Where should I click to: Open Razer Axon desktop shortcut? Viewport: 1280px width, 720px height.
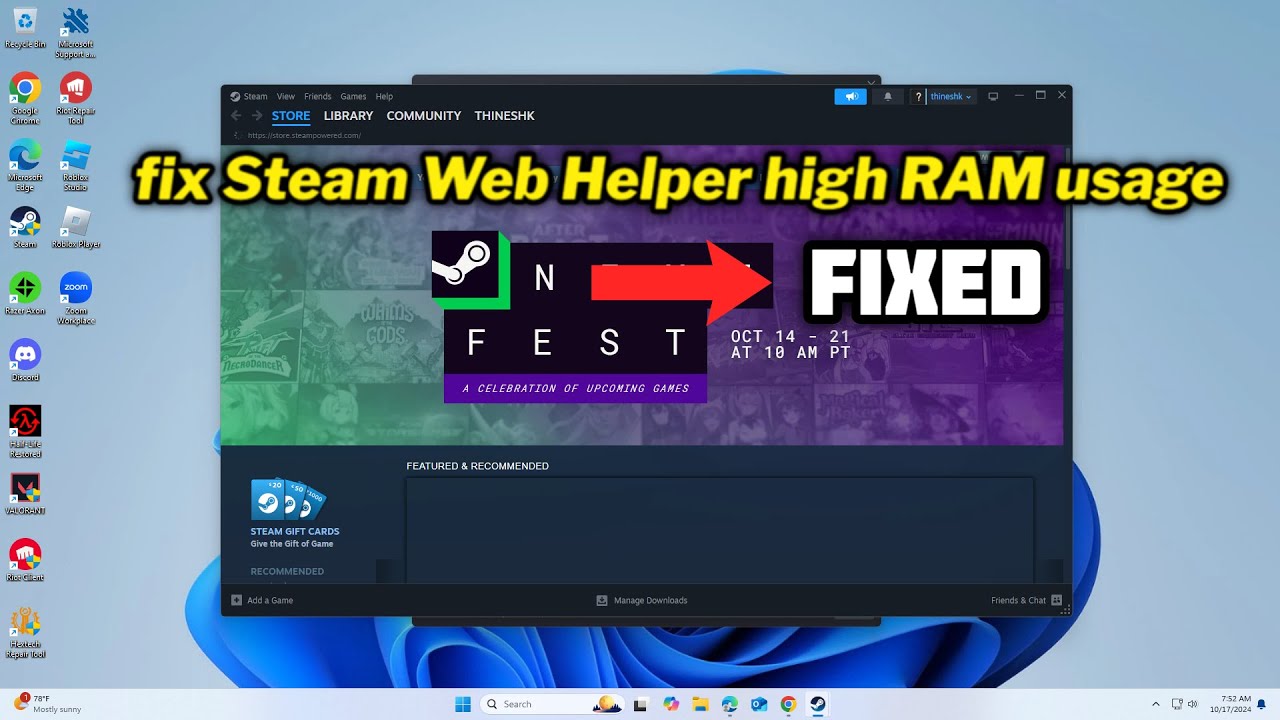tap(25, 293)
